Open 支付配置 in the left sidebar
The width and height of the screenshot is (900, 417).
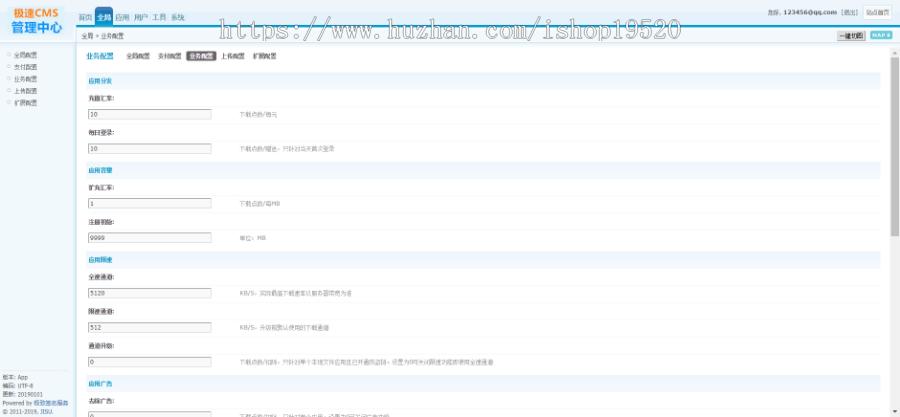(x=25, y=67)
